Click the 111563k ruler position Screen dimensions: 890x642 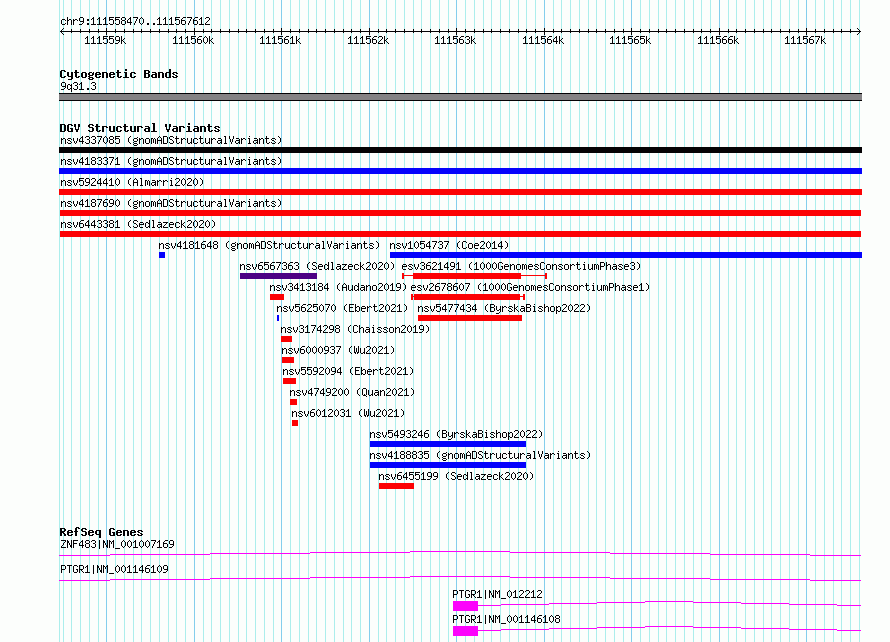coord(455,40)
